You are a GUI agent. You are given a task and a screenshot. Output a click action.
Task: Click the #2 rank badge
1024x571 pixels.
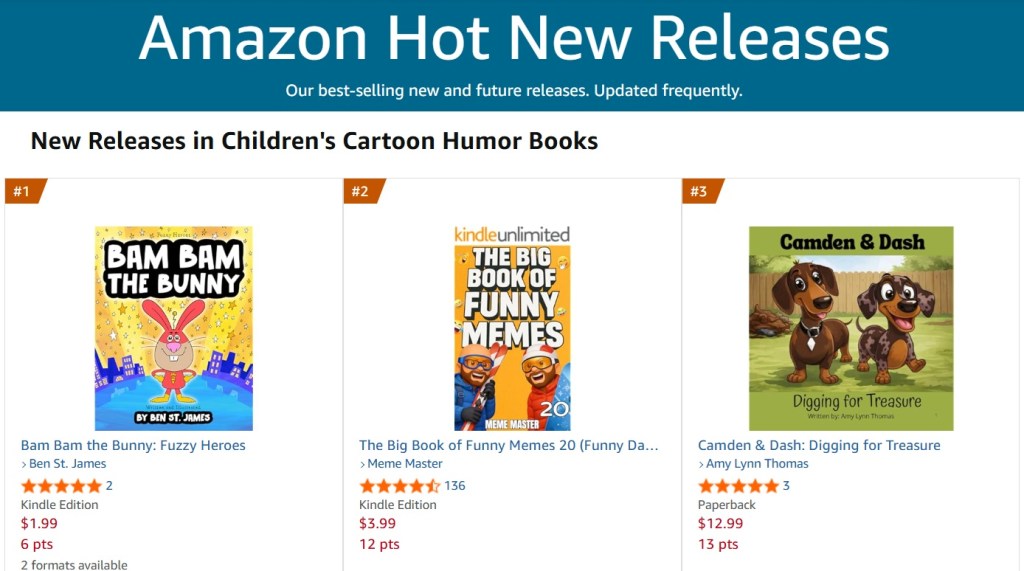362,191
